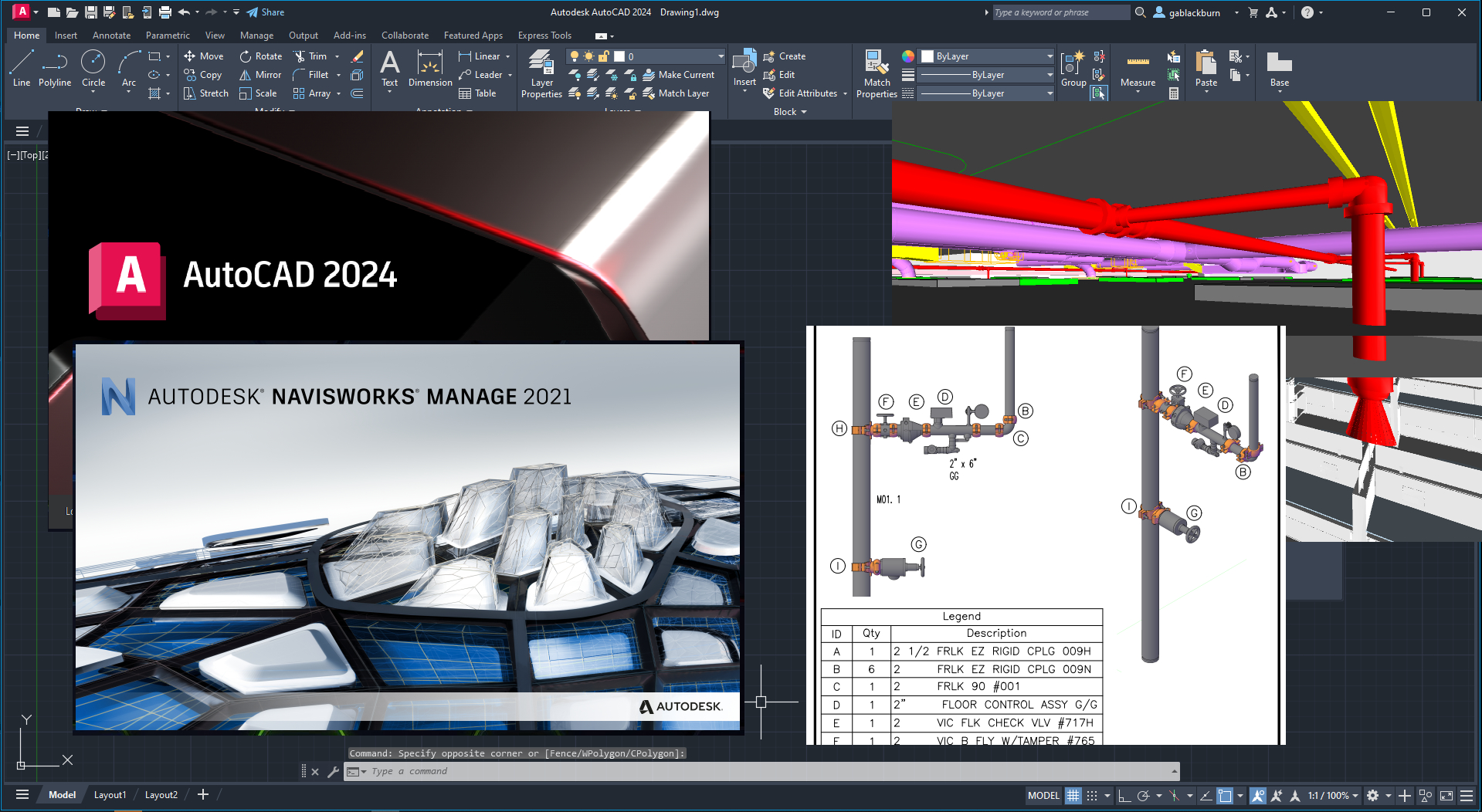Viewport: 1482px width, 812px height.
Task: Click inside the Type a command field
Action: [x=541, y=771]
